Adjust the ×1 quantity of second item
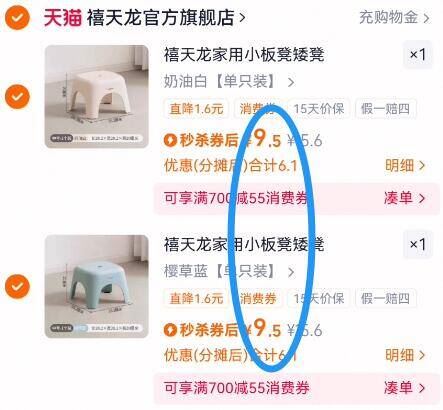Viewport: 443px width, 410px height. pyautogui.click(x=418, y=244)
